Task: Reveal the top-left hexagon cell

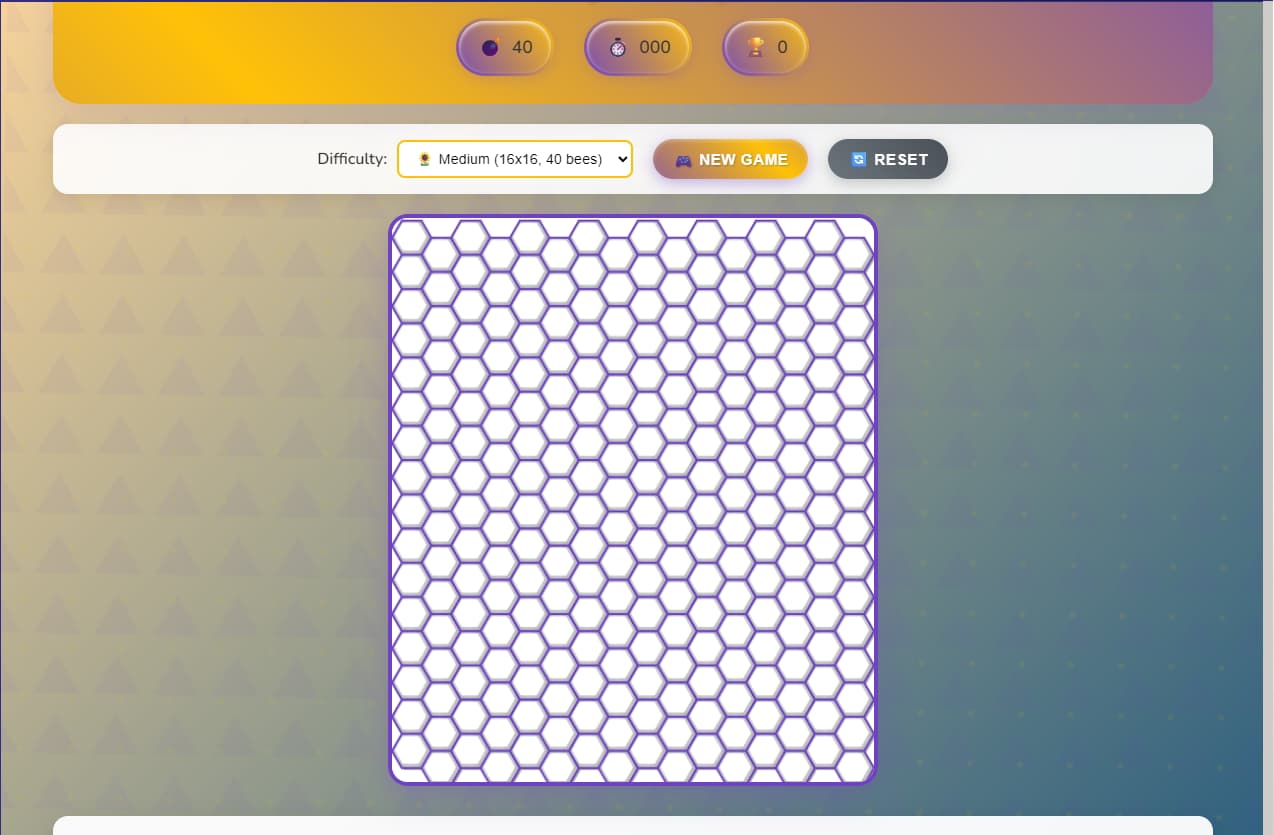Action: [x=411, y=237]
